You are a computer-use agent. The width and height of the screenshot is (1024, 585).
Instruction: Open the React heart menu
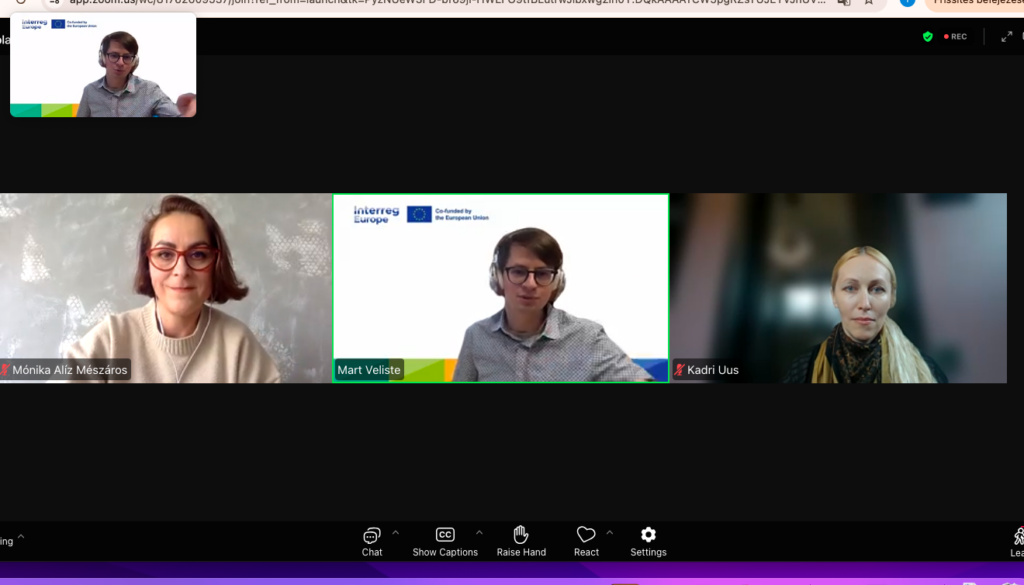[586, 542]
